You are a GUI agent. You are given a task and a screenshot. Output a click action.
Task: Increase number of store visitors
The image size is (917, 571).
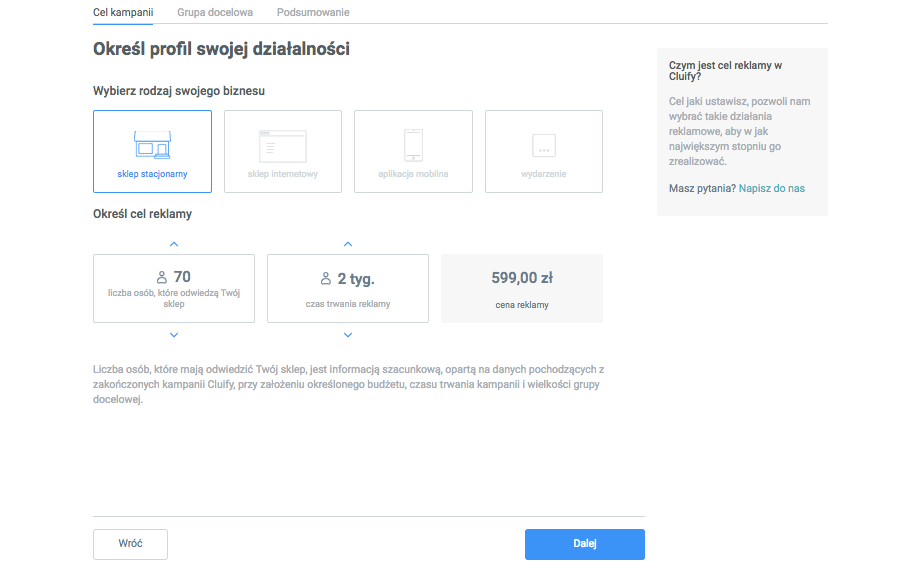pyautogui.click(x=174, y=244)
